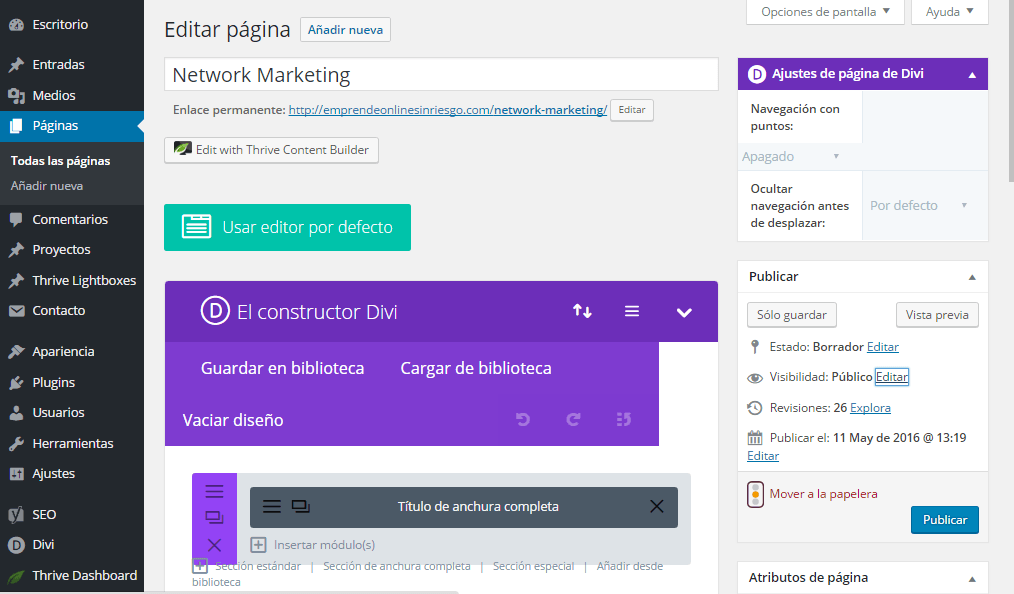The height and width of the screenshot is (594, 1014).
Task: Add Sección especial
Action: click(x=534, y=566)
